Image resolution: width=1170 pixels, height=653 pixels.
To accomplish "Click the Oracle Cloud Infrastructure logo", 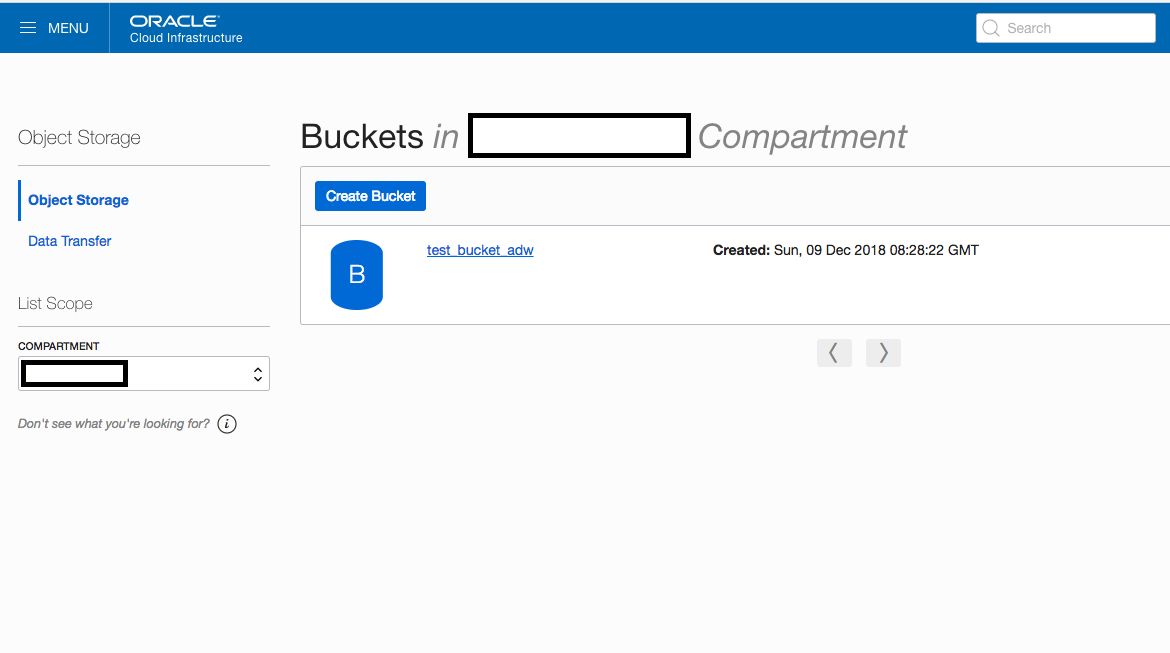I will point(186,29).
